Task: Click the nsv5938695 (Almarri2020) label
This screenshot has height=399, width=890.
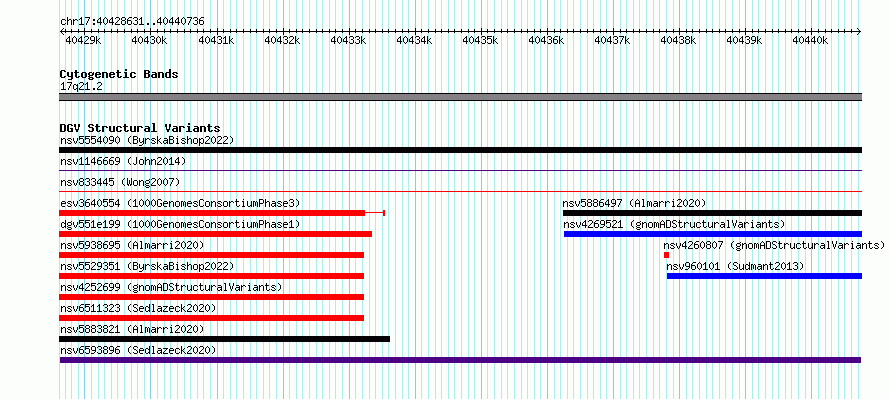Action: 132,245
